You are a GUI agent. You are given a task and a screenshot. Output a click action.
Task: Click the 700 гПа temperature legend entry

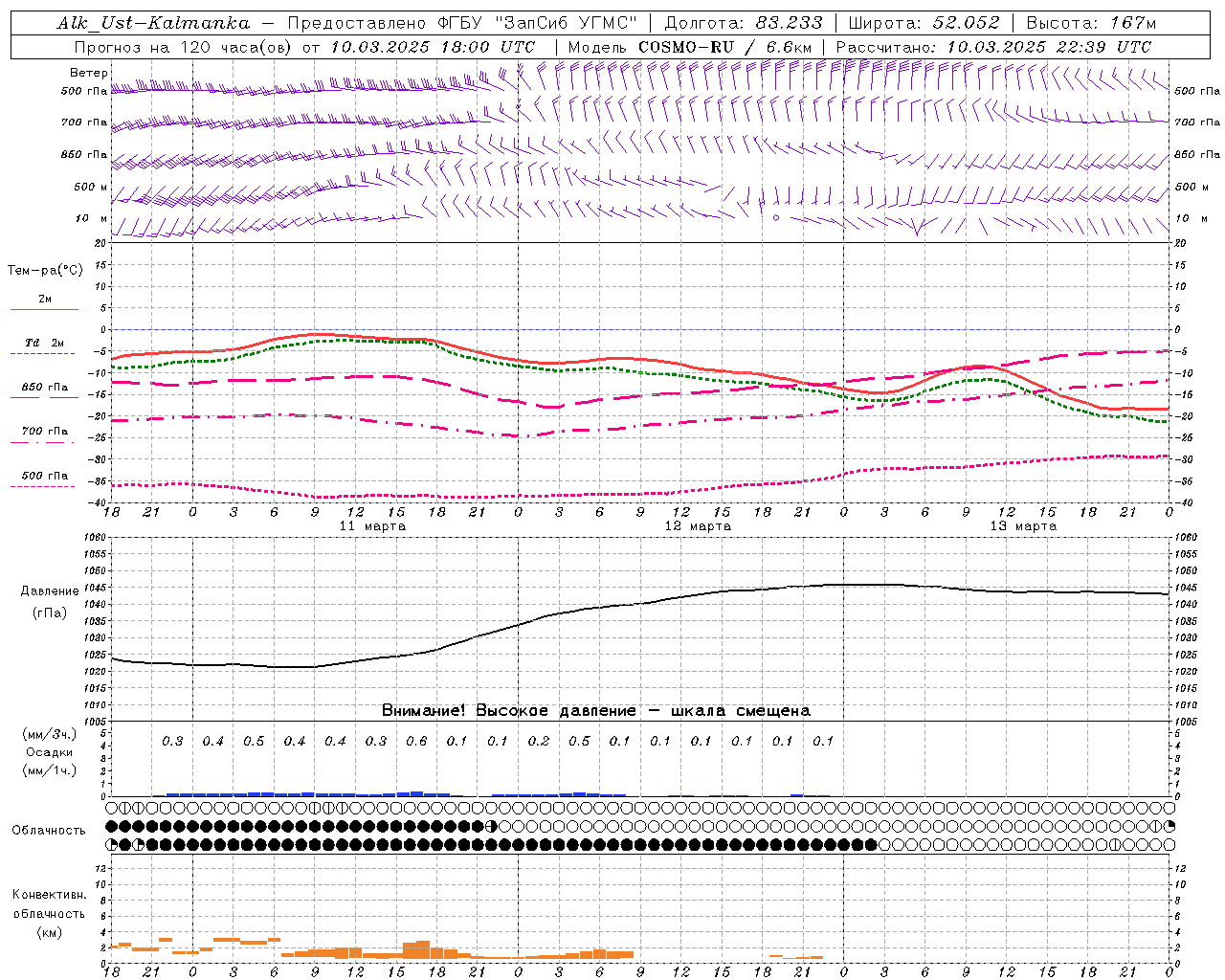pyautogui.click(x=45, y=432)
